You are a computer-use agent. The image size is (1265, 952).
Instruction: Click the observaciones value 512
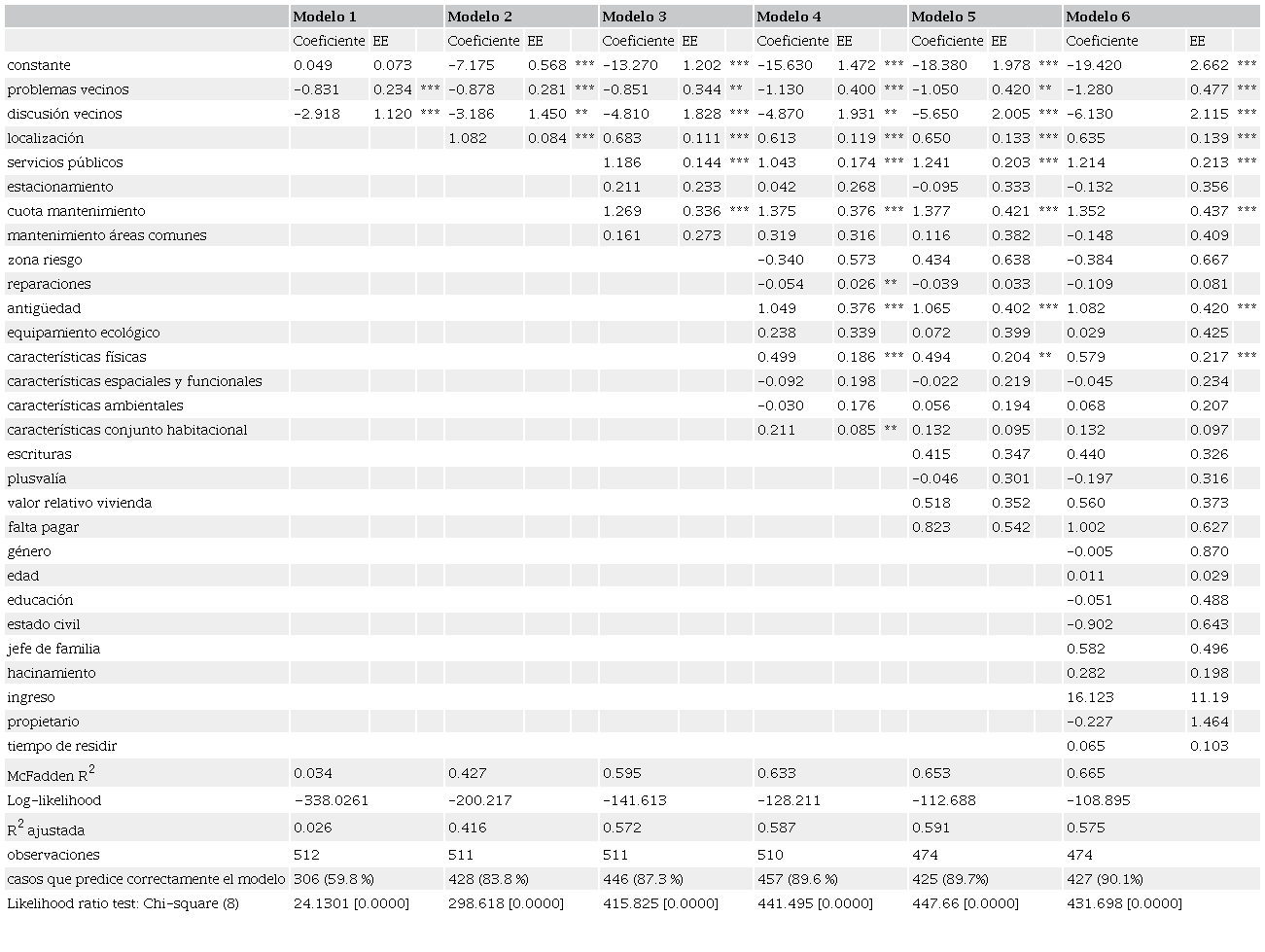(x=305, y=855)
